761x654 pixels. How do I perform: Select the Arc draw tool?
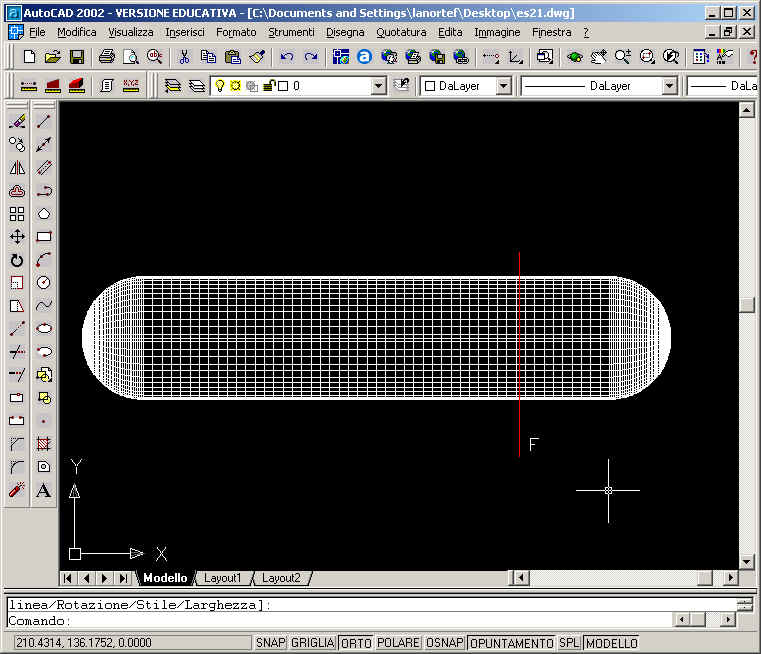click(x=44, y=260)
